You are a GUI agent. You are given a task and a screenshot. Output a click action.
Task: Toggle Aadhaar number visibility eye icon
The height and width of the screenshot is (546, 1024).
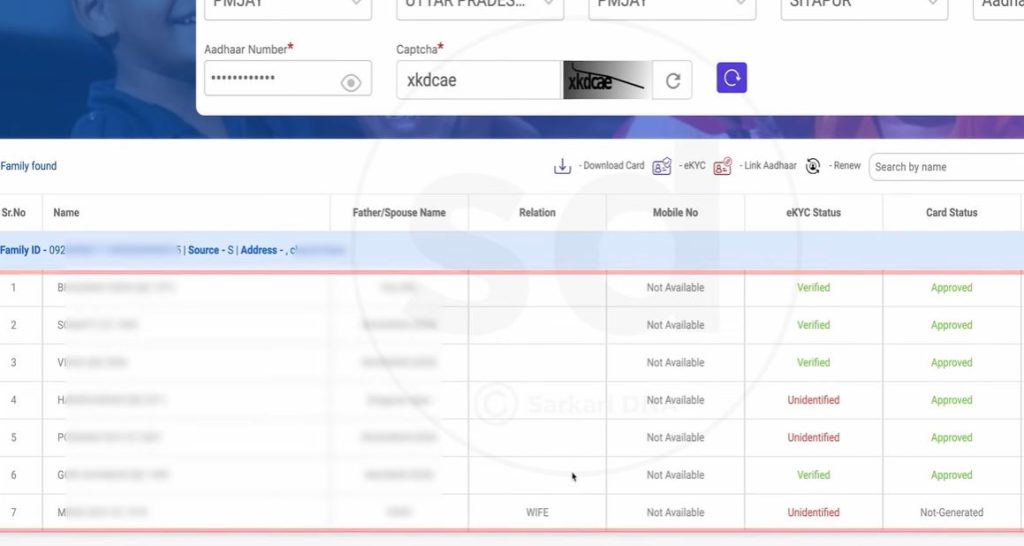click(x=350, y=83)
